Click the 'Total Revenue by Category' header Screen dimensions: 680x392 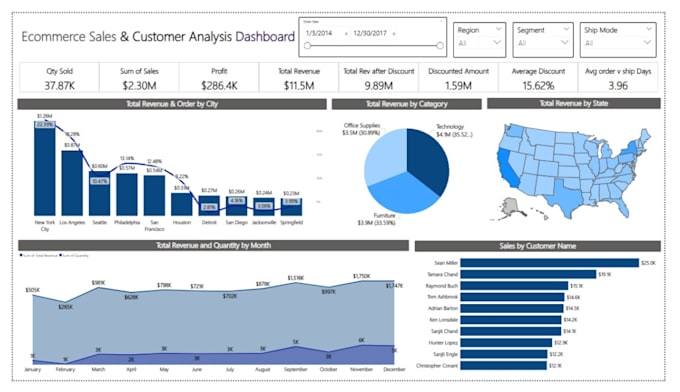(406, 104)
